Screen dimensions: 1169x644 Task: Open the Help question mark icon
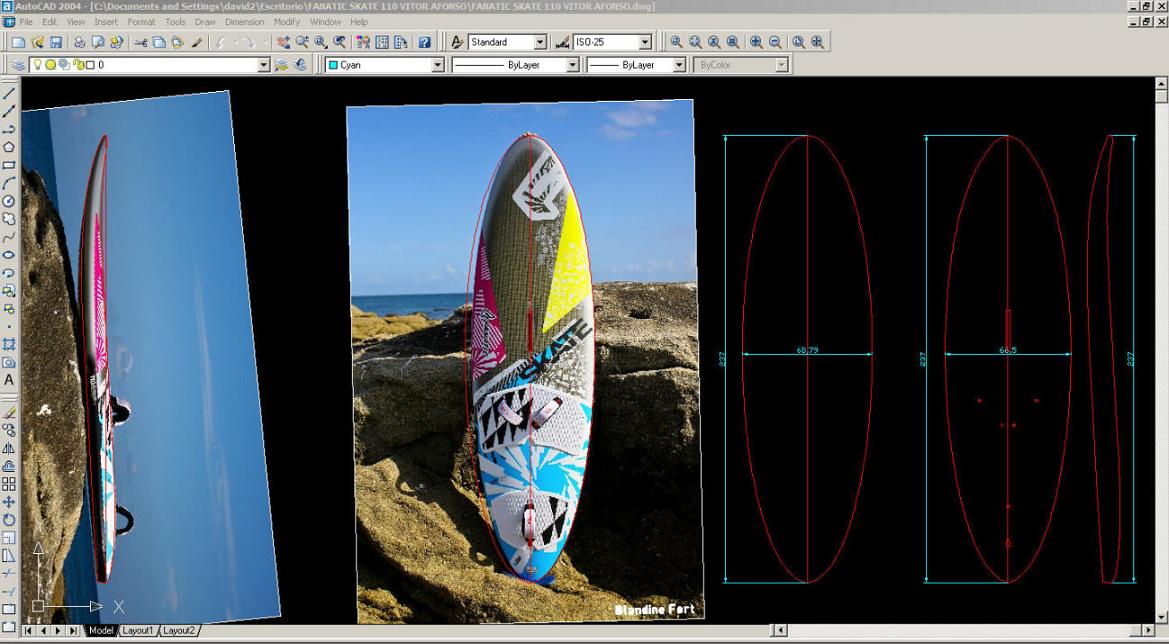[424, 42]
